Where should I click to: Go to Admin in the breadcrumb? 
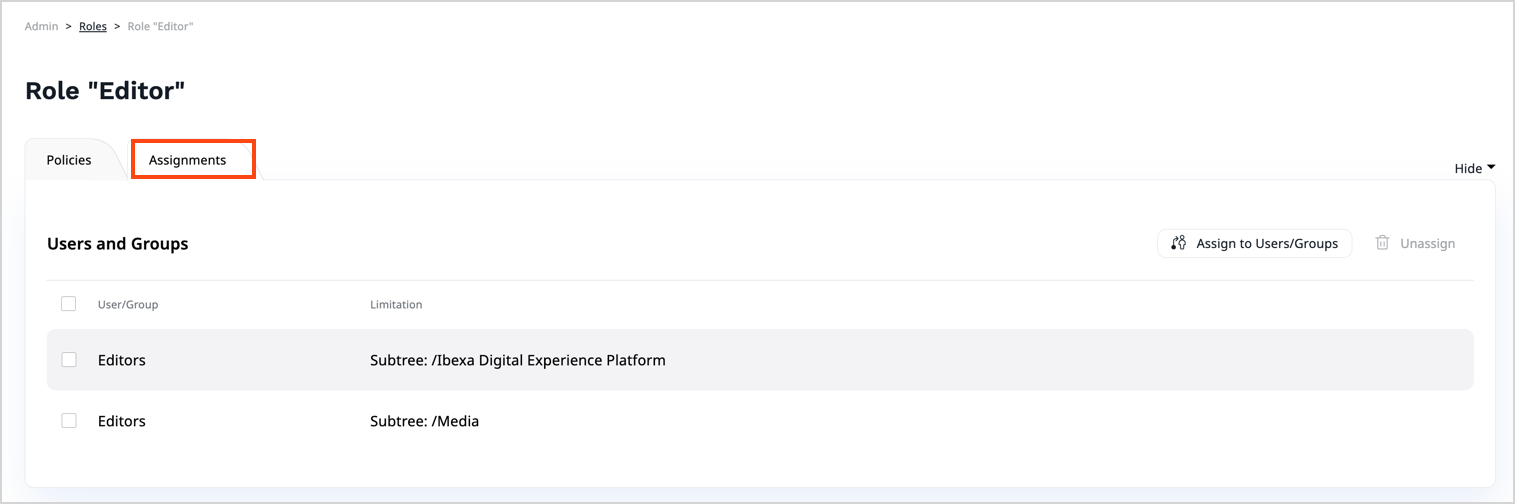coord(42,26)
